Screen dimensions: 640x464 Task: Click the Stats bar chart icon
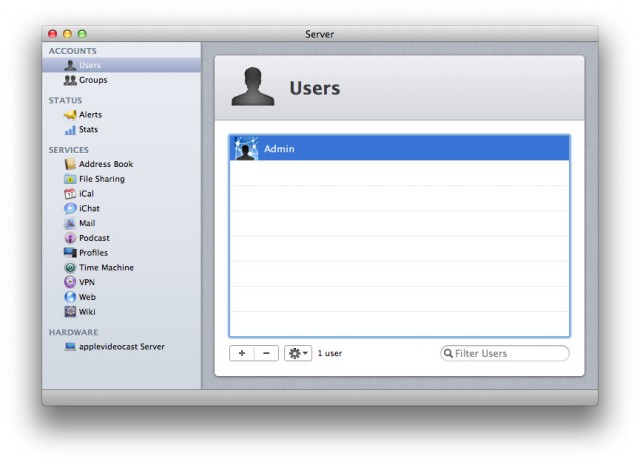pos(70,130)
